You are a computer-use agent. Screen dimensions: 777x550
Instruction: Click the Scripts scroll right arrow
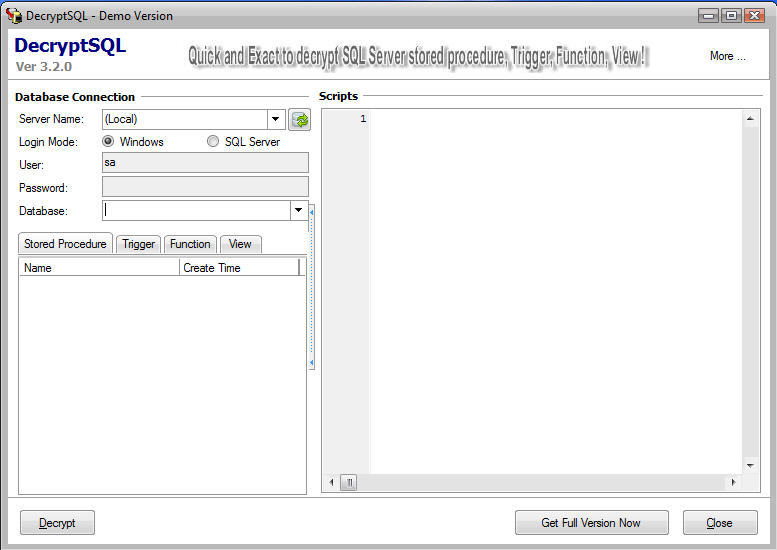point(733,482)
